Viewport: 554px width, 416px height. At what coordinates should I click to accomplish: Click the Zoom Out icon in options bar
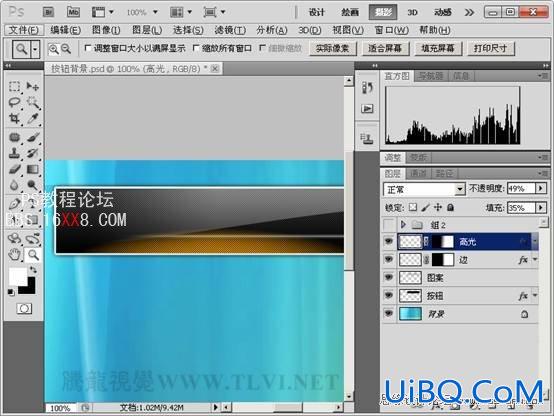(x=66, y=49)
